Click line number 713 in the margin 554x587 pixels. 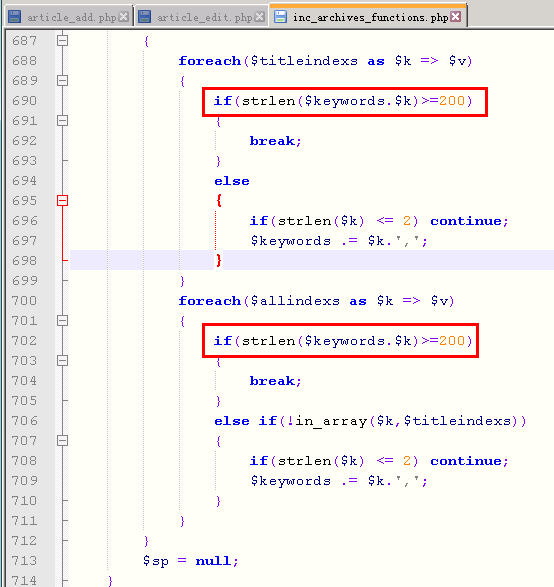25,561
